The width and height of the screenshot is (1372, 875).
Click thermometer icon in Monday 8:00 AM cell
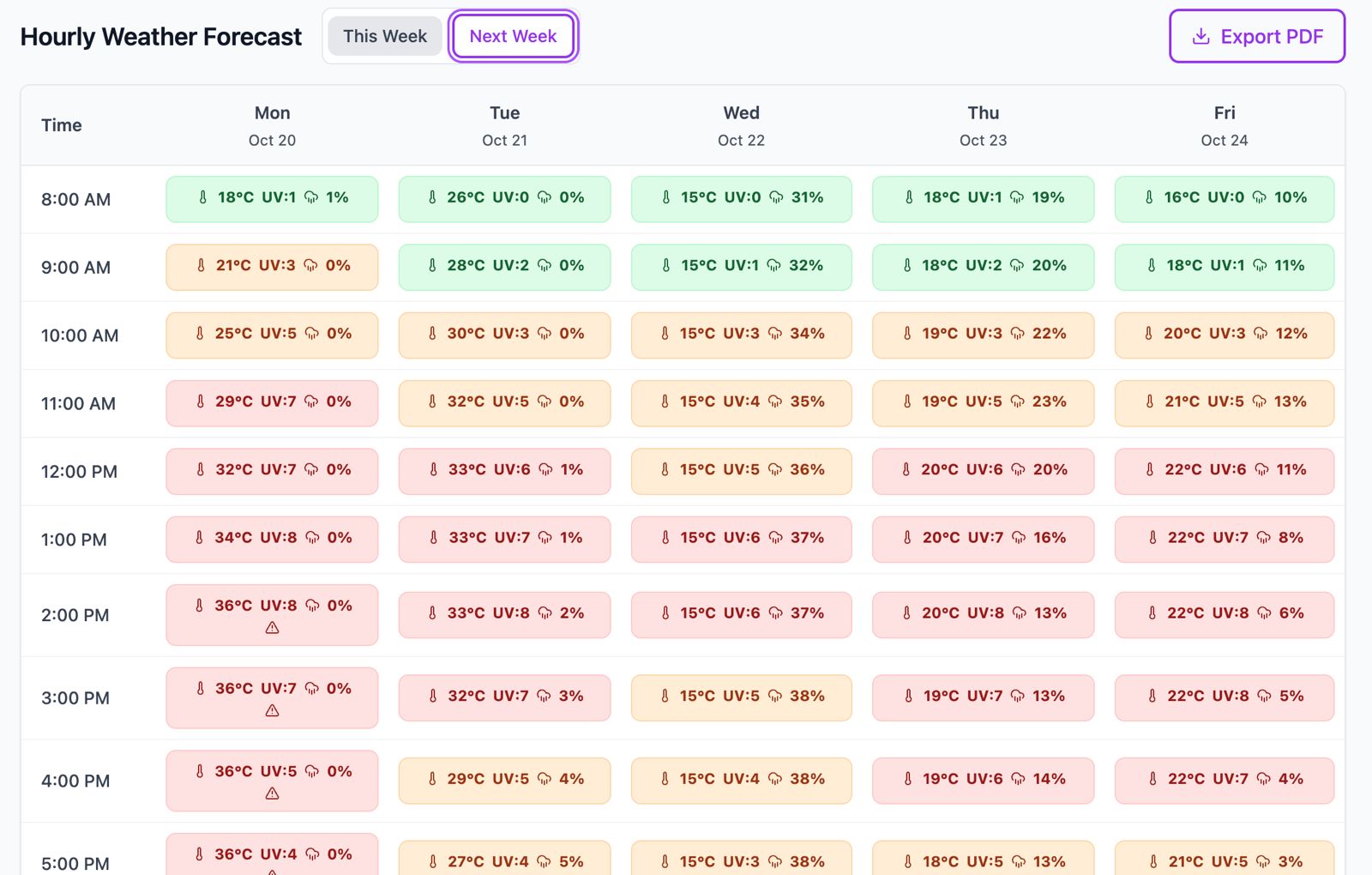tap(203, 197)
